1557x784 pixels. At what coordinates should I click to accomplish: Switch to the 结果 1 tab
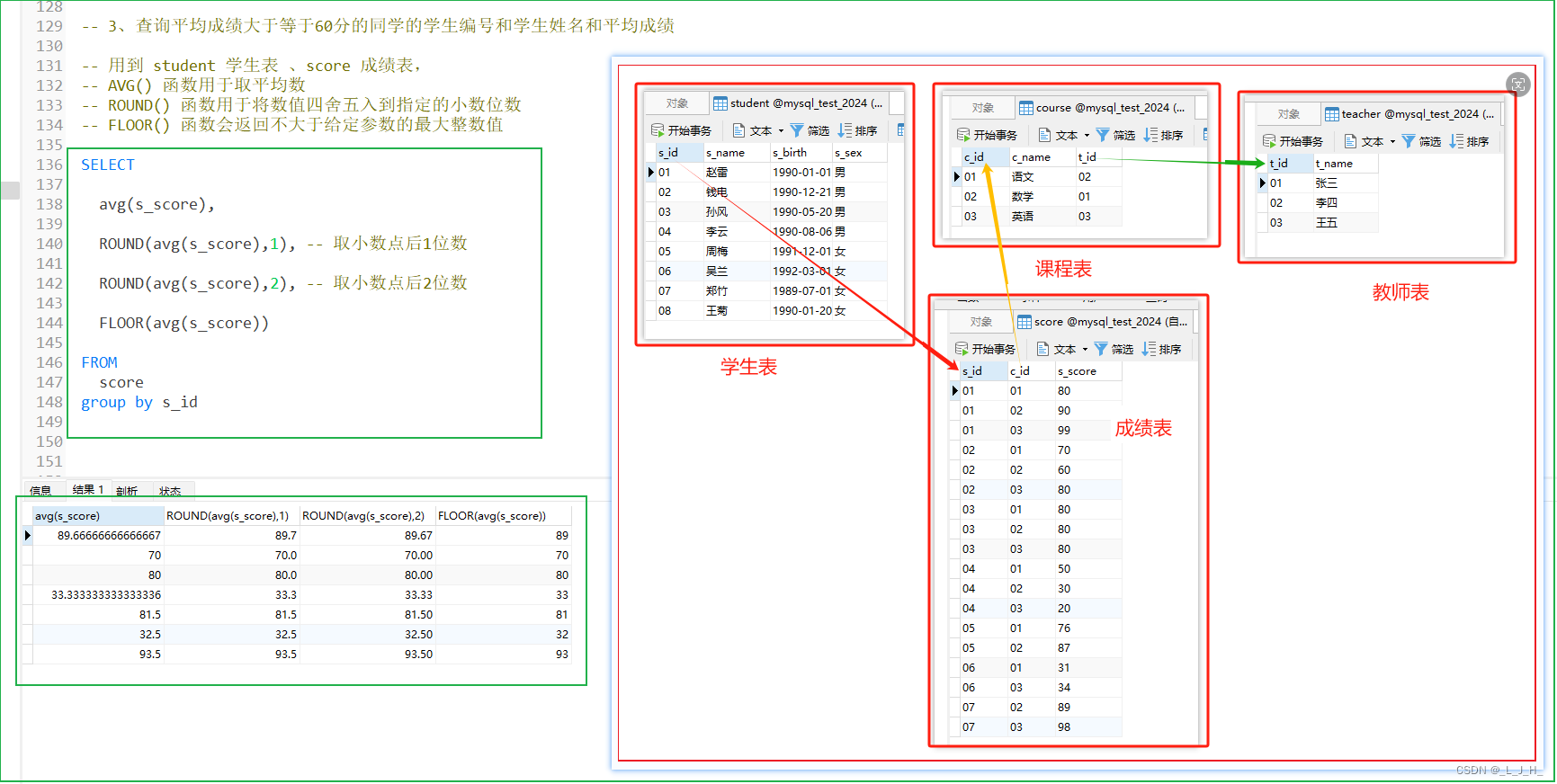(x=88, y=490)
